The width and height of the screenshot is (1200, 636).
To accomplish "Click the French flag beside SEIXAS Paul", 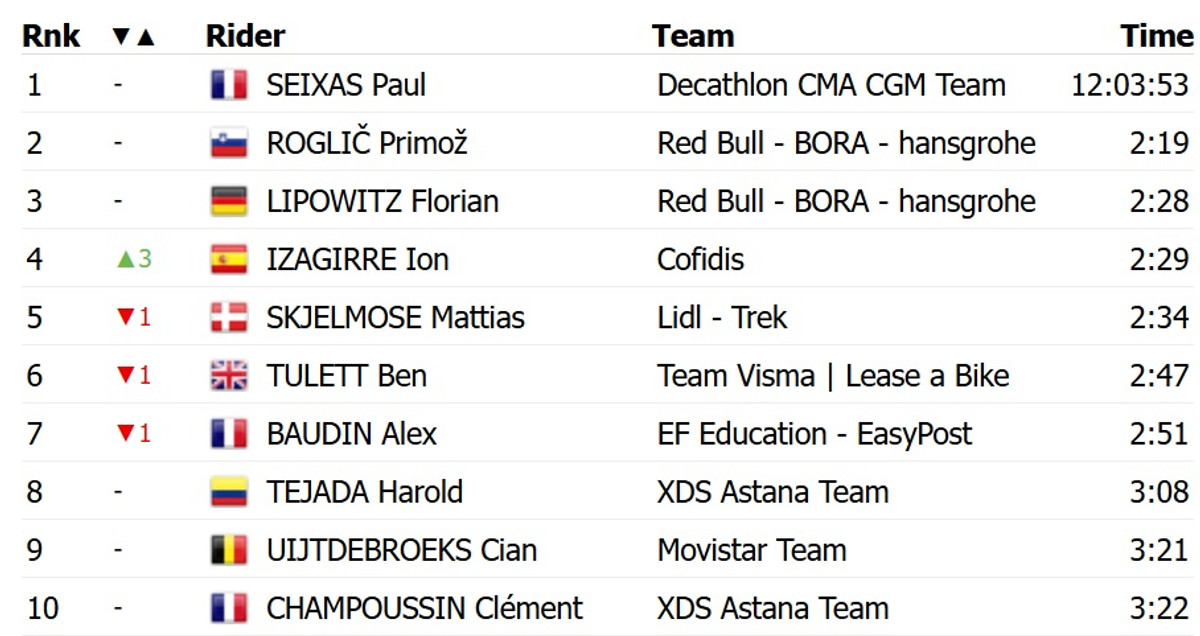I will pyautogui.click(x=229, y=85).
